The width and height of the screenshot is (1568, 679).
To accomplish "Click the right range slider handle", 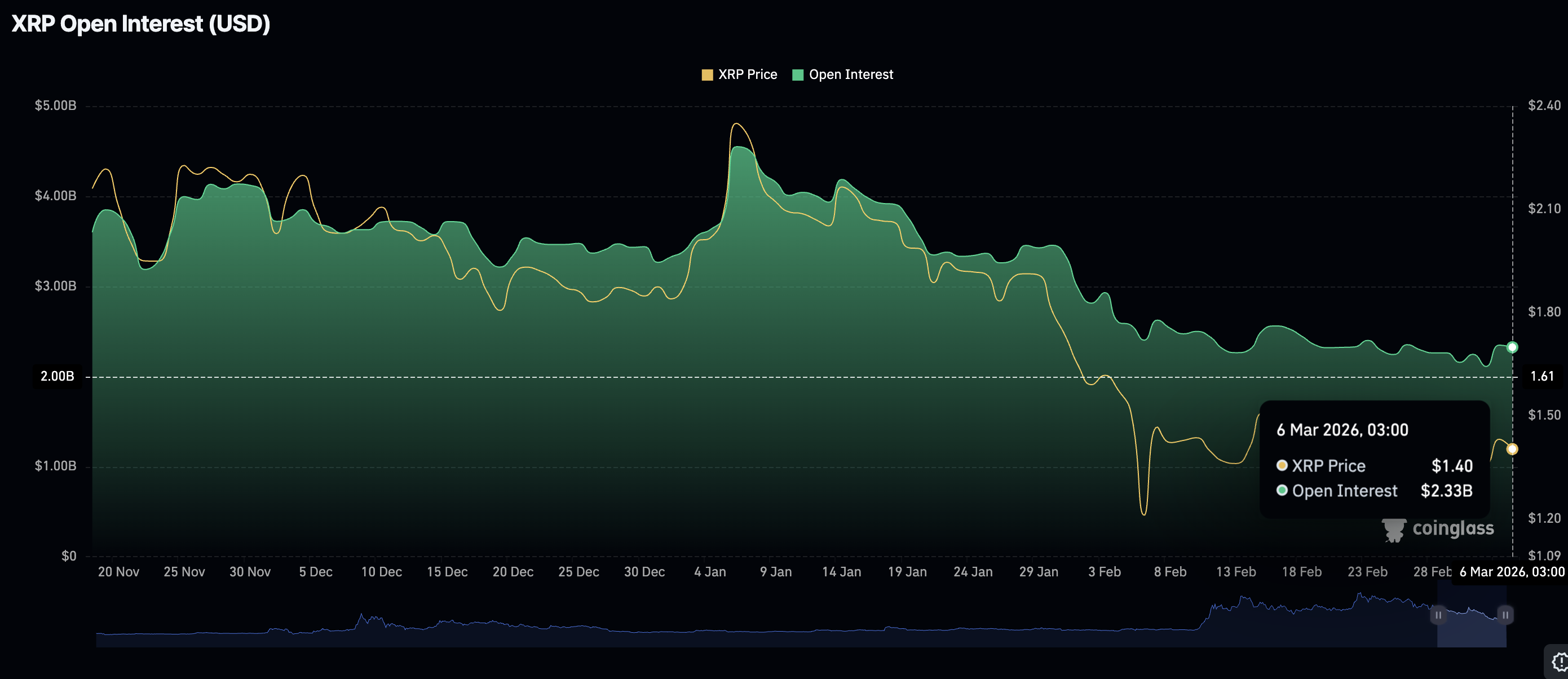I will (1505, 615).
